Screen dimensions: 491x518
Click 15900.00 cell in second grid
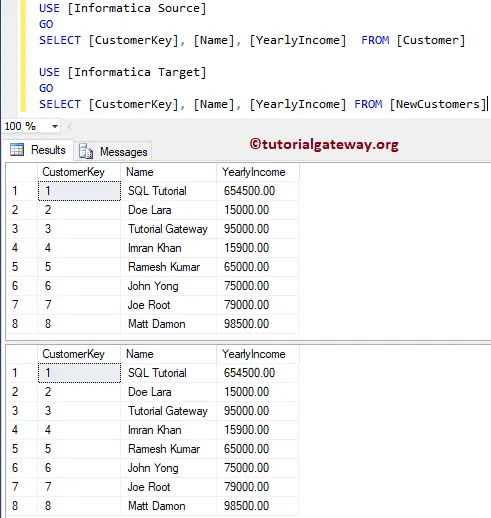257,430
